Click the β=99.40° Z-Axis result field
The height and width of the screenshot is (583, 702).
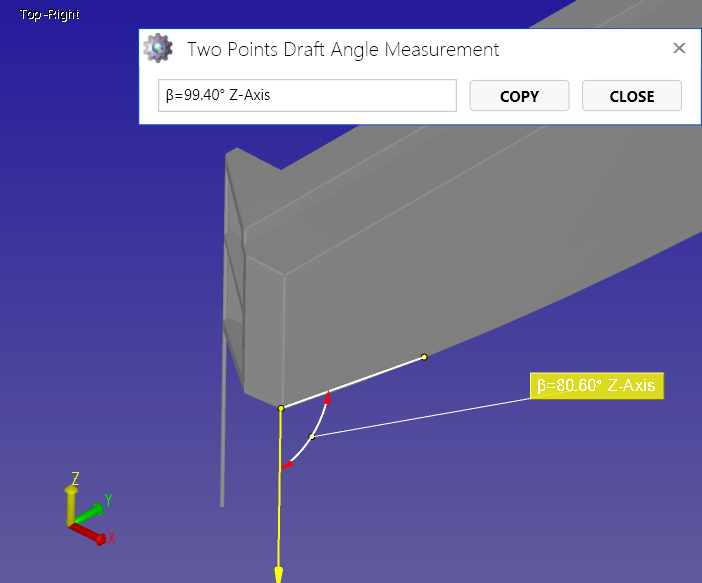tap(307, 96)
